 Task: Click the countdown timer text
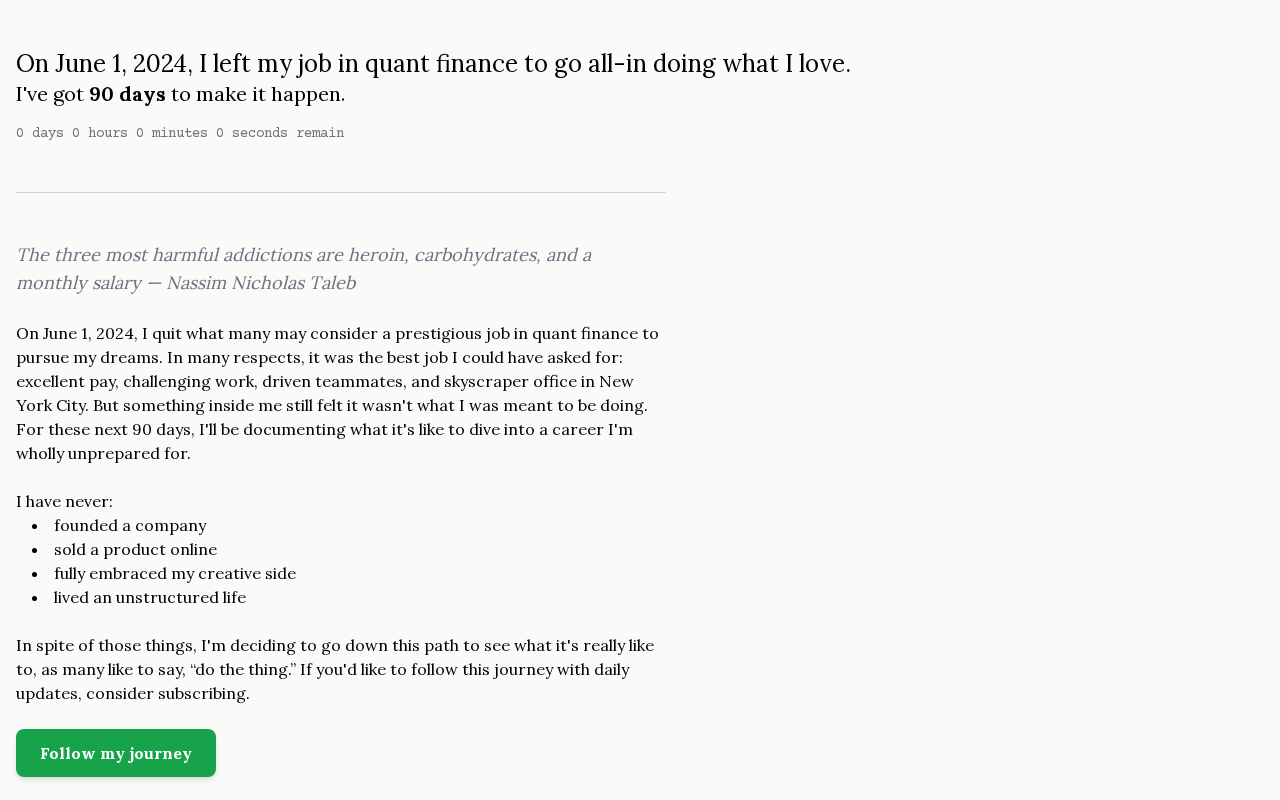click(x=180, y=133)
